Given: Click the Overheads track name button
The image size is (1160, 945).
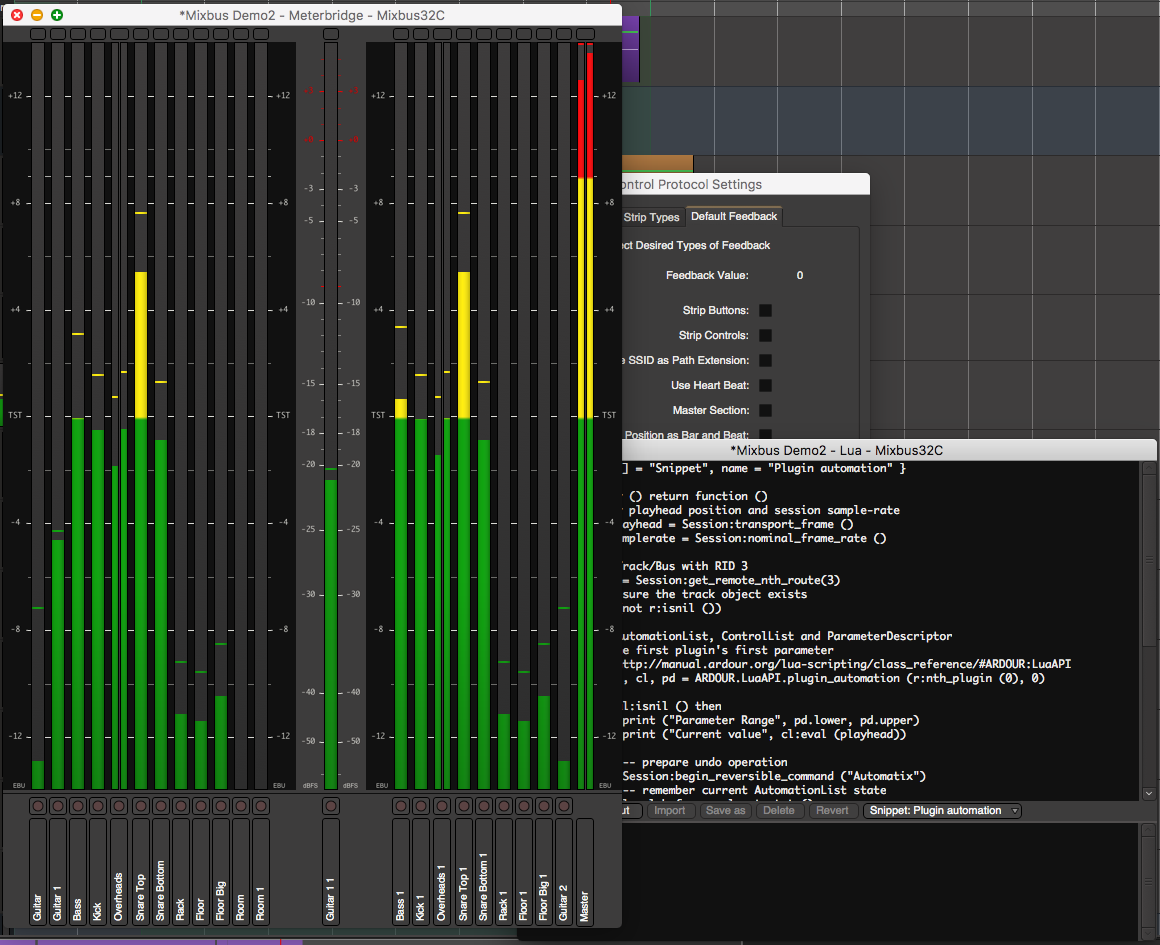Looking at the screenshot, I should coord(119,870).
